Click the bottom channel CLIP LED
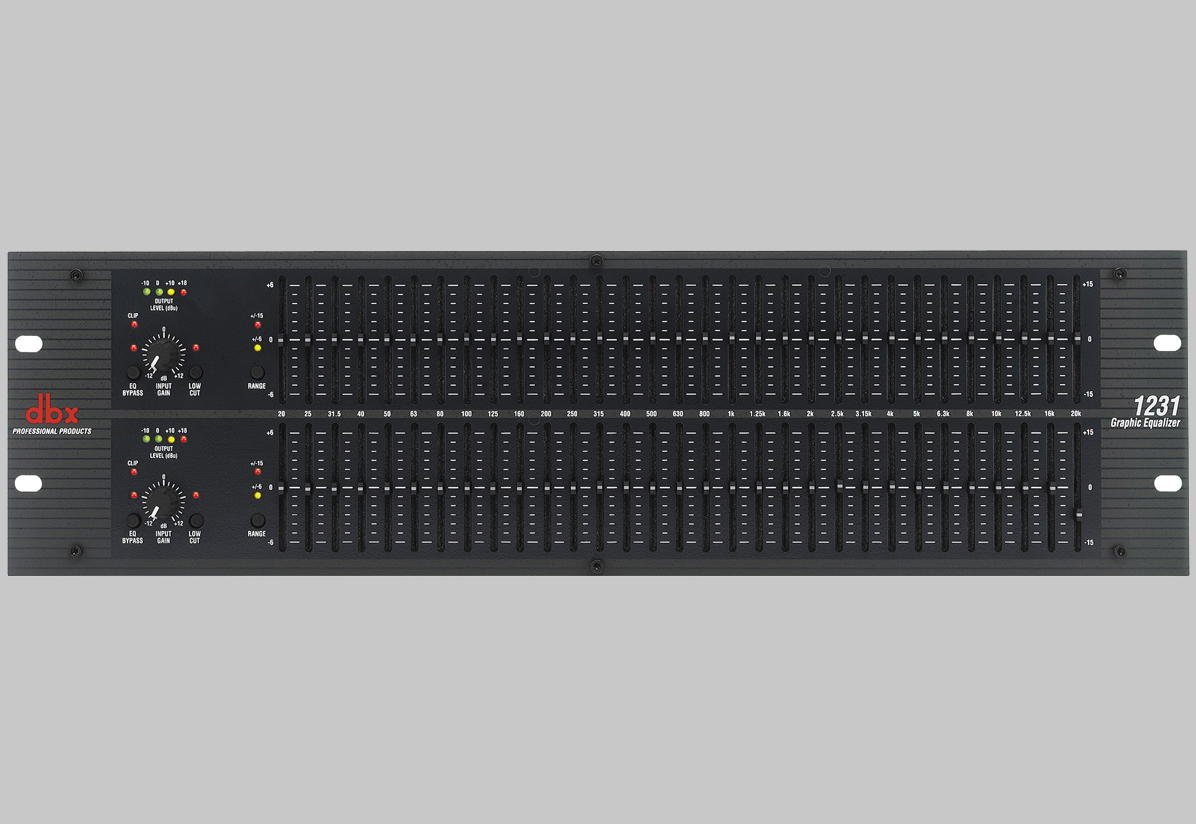This screenshot has width=1196, height=824. click(133, 472)
